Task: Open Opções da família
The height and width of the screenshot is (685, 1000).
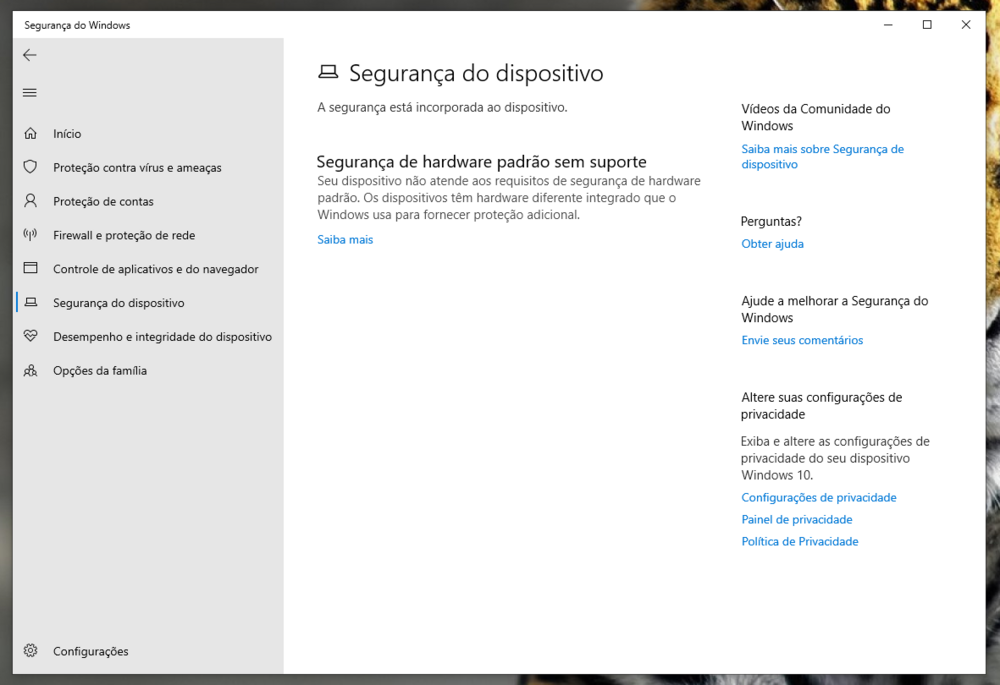Action: pyautogui.click(x=148, y=370)
